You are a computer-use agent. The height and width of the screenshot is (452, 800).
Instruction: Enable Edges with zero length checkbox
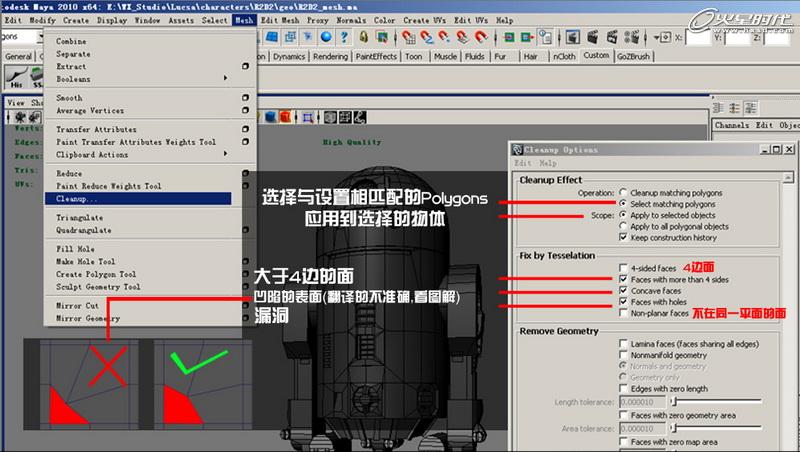coord(623,388)
